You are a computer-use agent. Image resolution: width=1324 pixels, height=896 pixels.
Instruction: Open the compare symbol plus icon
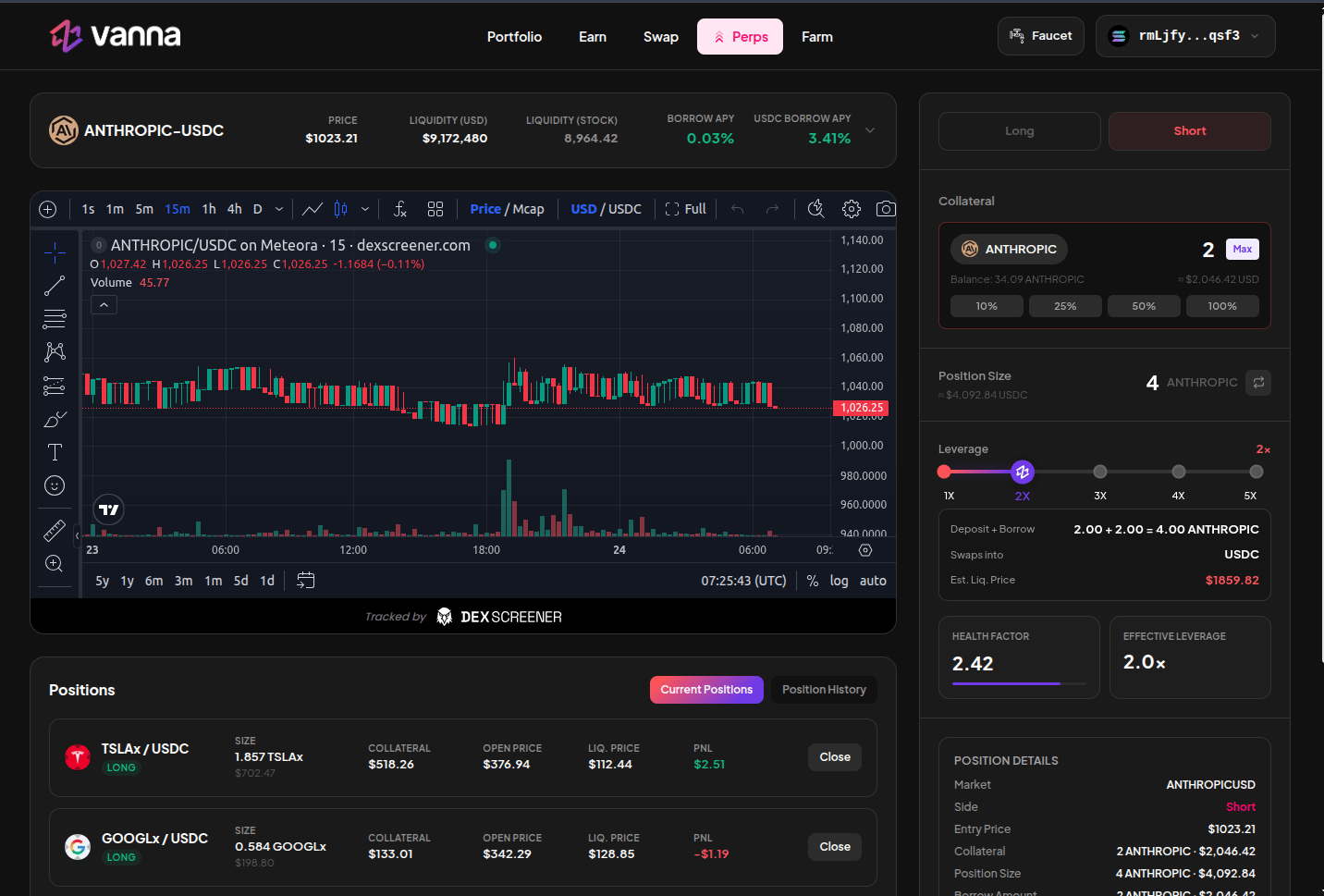(x=48, y=209)
